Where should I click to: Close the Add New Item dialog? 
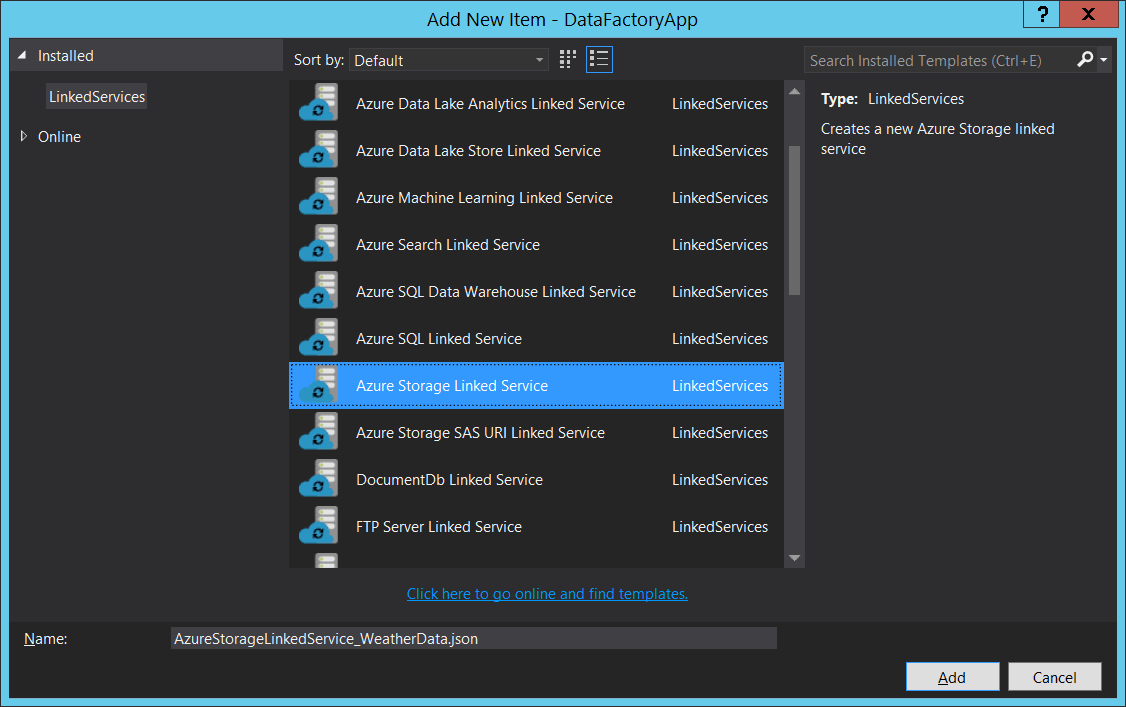pyautogui.click(x=1089, y=14)
